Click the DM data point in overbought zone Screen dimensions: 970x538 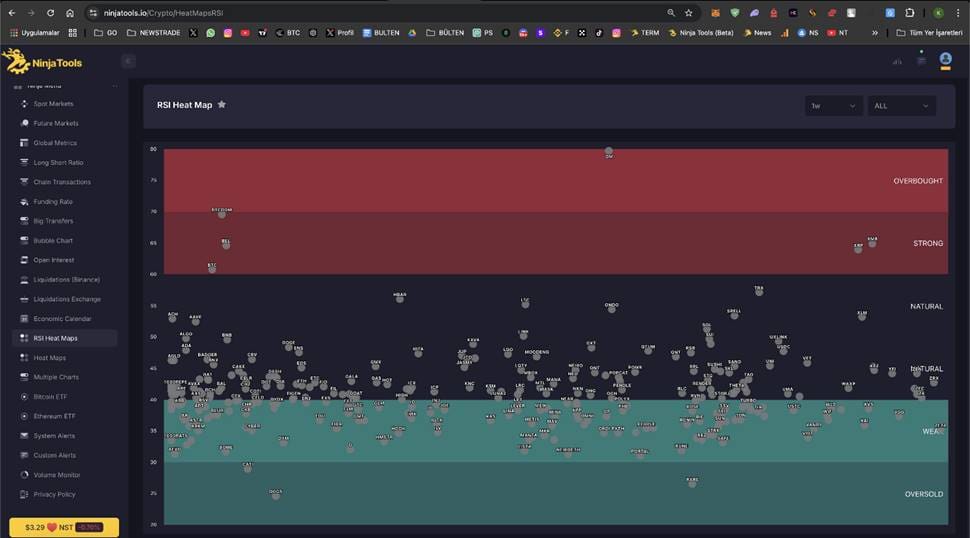pos(609,151)
